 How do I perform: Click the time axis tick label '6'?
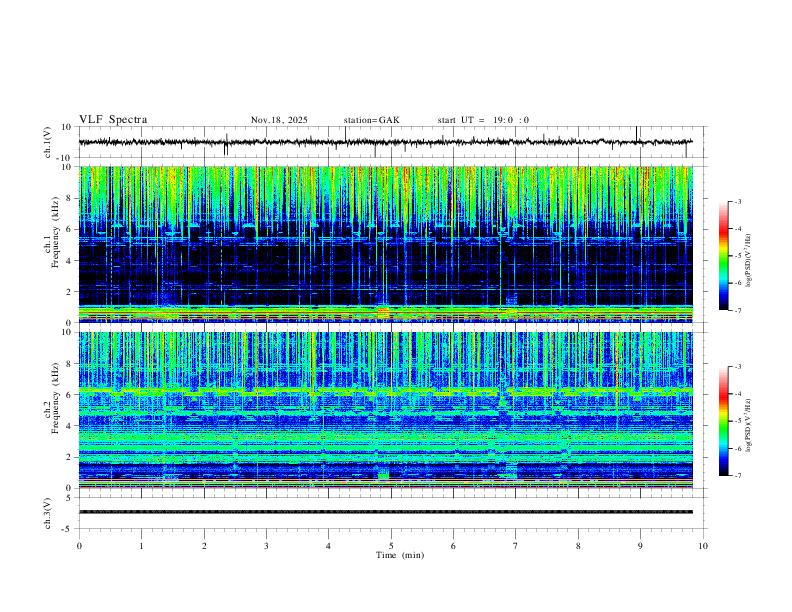click(x=453, y=546)
